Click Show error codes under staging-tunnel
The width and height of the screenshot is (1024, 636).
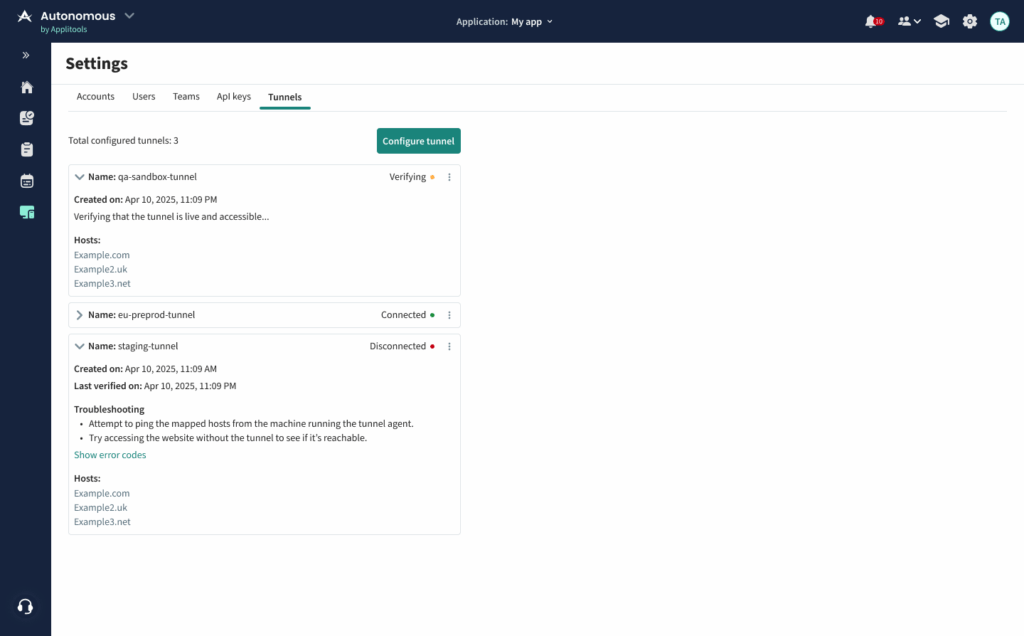110,454
